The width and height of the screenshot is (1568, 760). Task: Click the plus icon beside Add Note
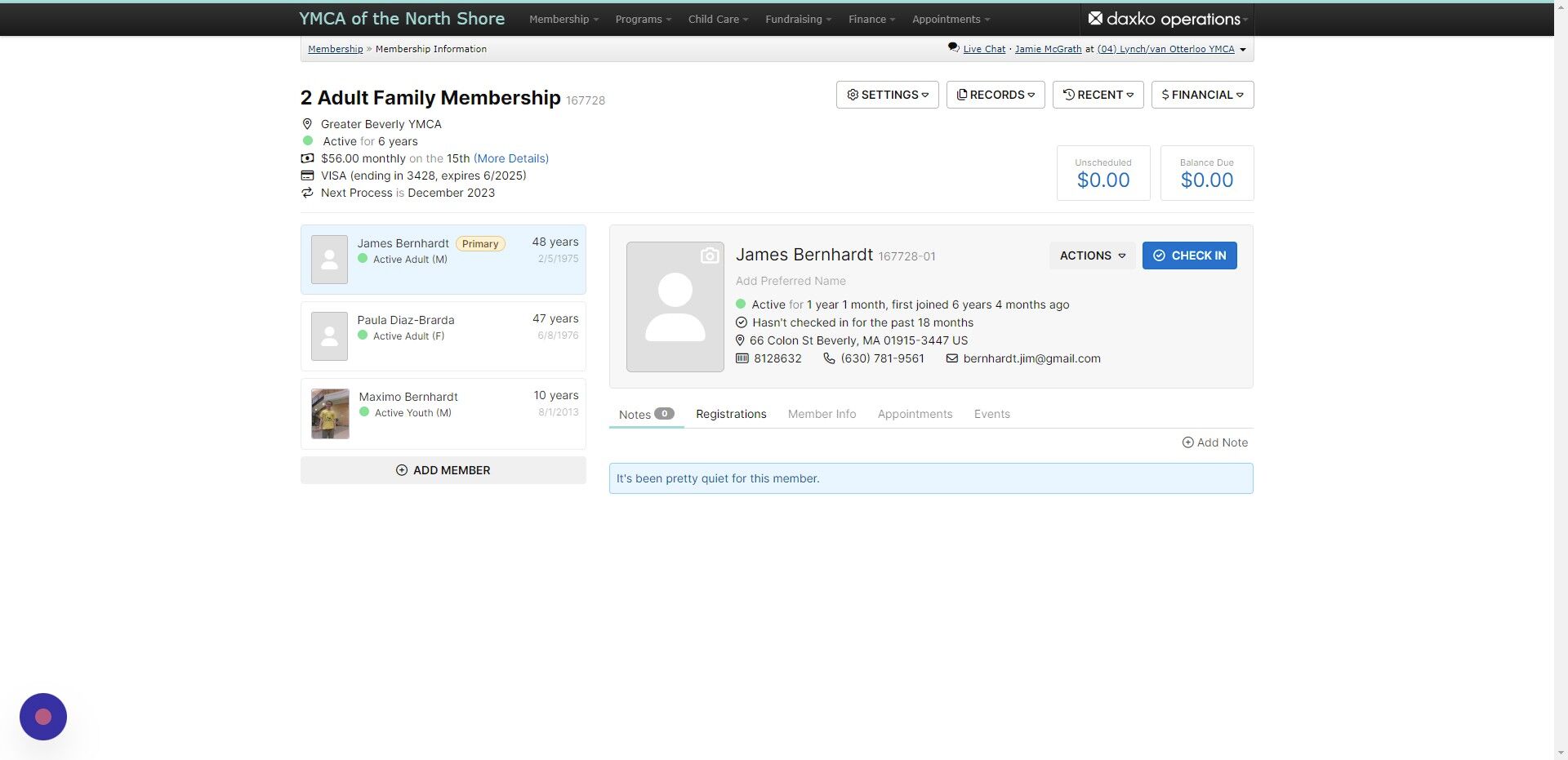tap(1187, 442)
